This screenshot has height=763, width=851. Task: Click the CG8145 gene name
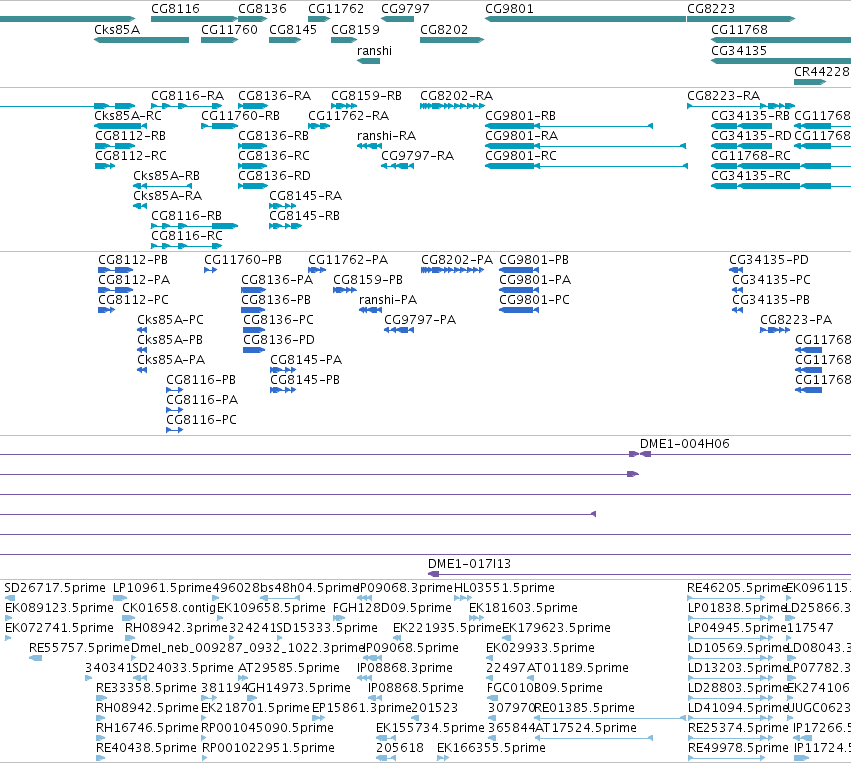(x=293, y=29)
